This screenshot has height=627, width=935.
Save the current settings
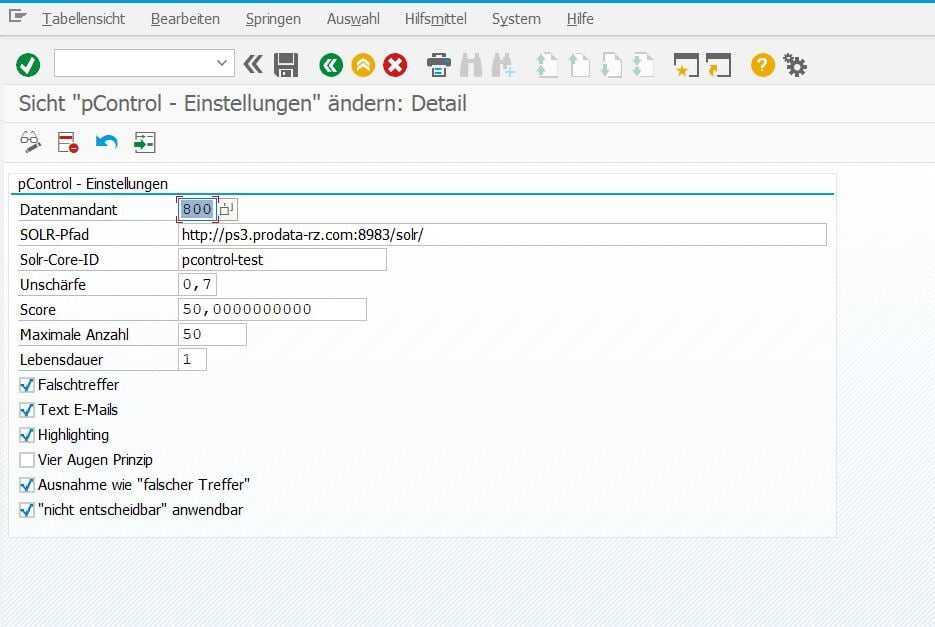coord(287,64)
